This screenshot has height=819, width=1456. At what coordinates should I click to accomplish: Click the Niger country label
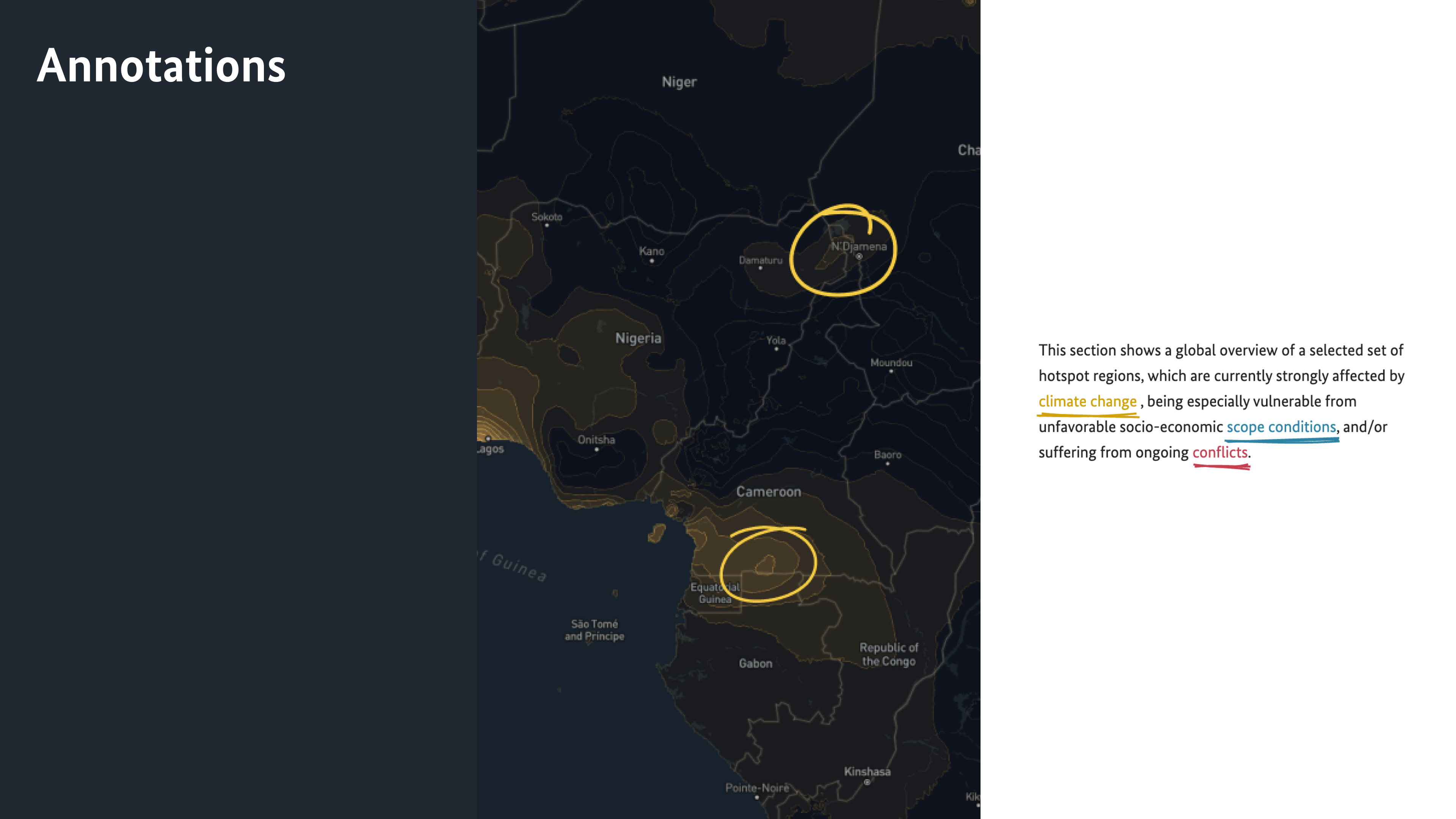[679, 82]
